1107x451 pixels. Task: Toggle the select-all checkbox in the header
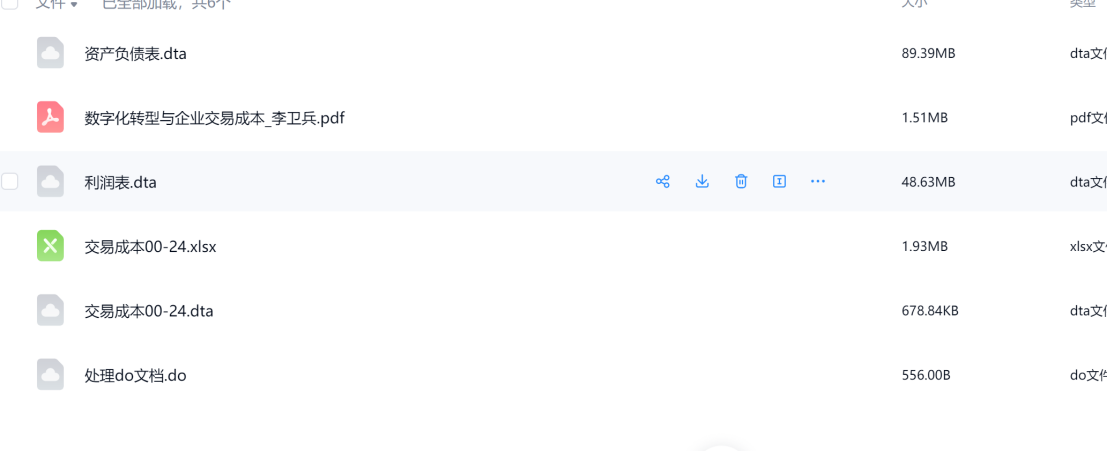coord(10,4)
